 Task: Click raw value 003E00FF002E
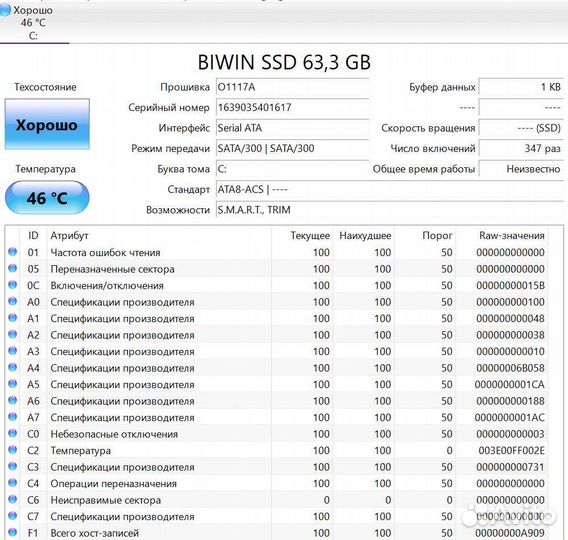[511, 451]
